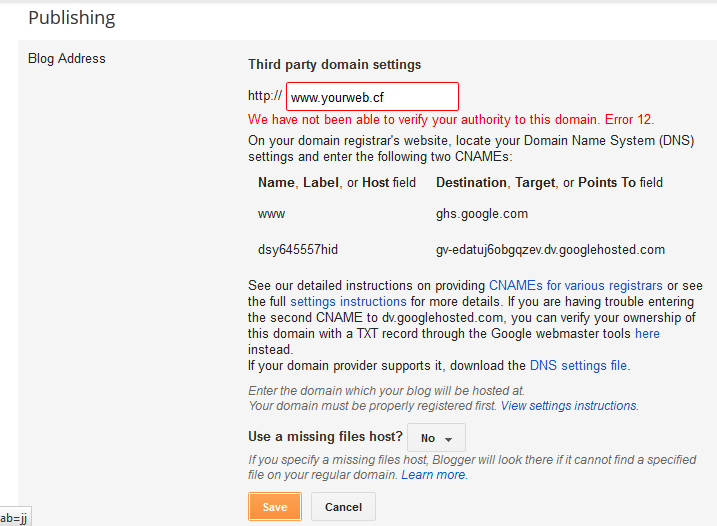Open the CNAMEs for various registrars link
Image resolution: width=717 pixels, height=526 pixels.
click(x=575, y=285)
